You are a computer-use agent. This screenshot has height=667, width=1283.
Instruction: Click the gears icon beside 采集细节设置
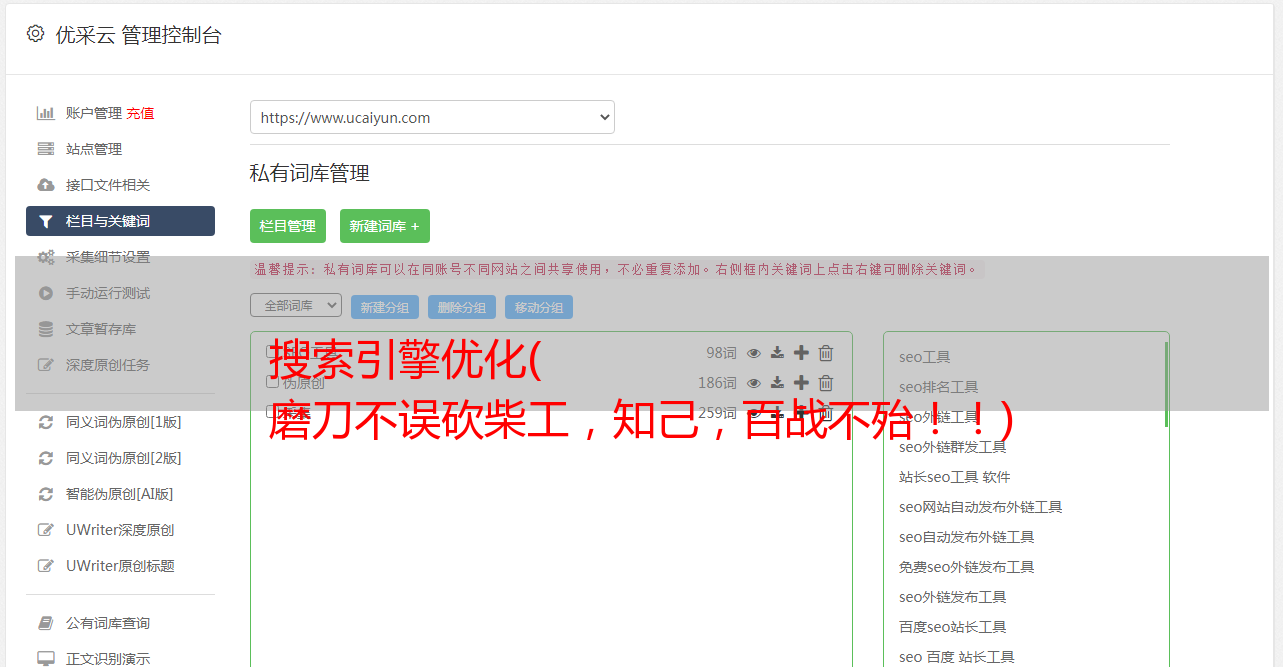(x=45, y=257)
